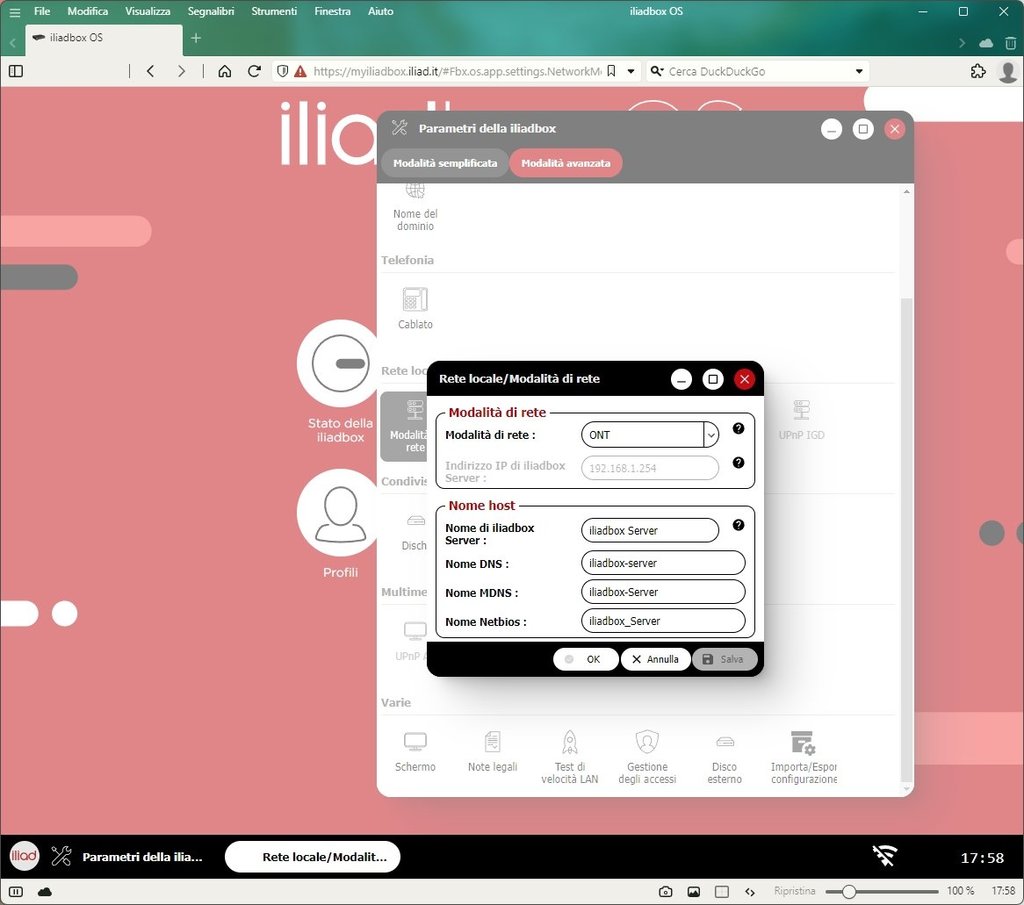Adjust the page zoom slider
Screen dimensions: 1024x905
882,891
